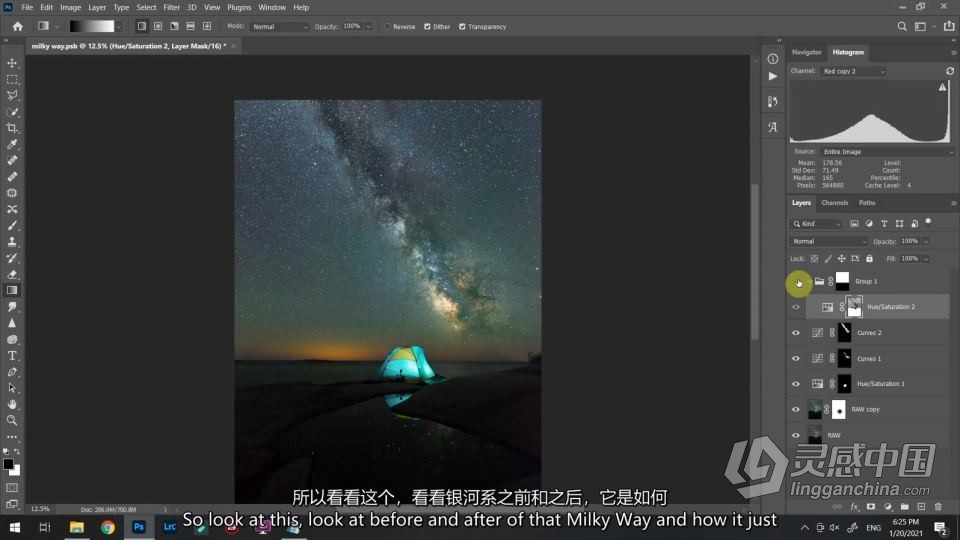
Task: Select the Horizontal Type tool
Action: 12,356
